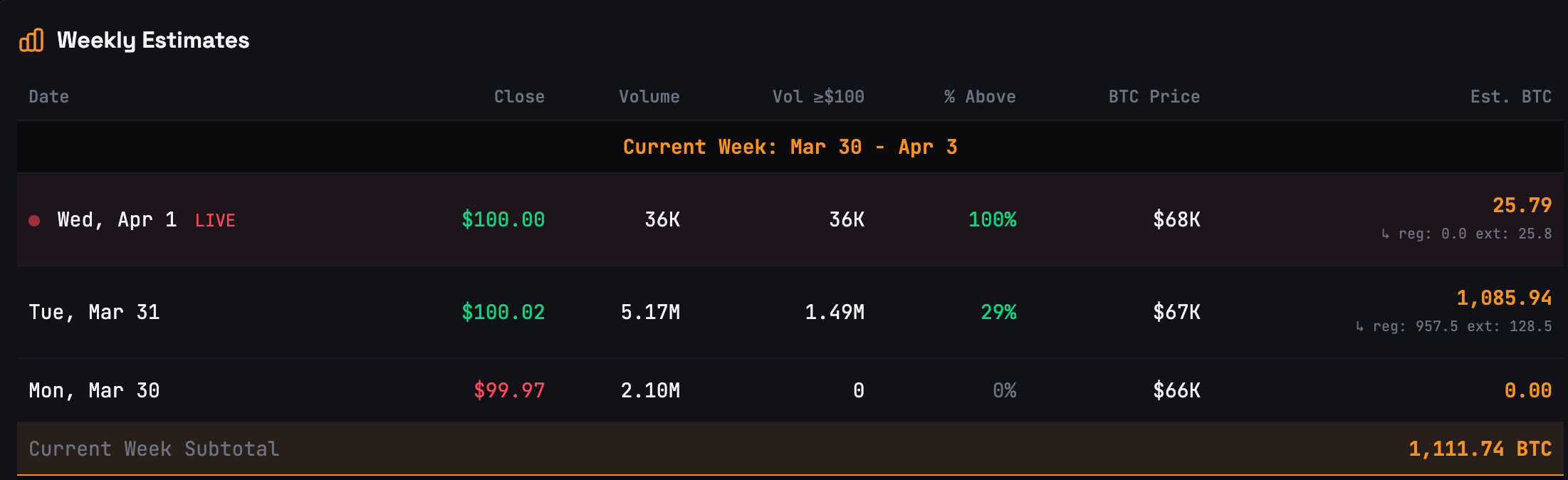Expand the Current Week: Mar 30 - Apr 3 header
Image resolution: width=1568 pixels, height=480 pixels.
(x=790, y=147)
